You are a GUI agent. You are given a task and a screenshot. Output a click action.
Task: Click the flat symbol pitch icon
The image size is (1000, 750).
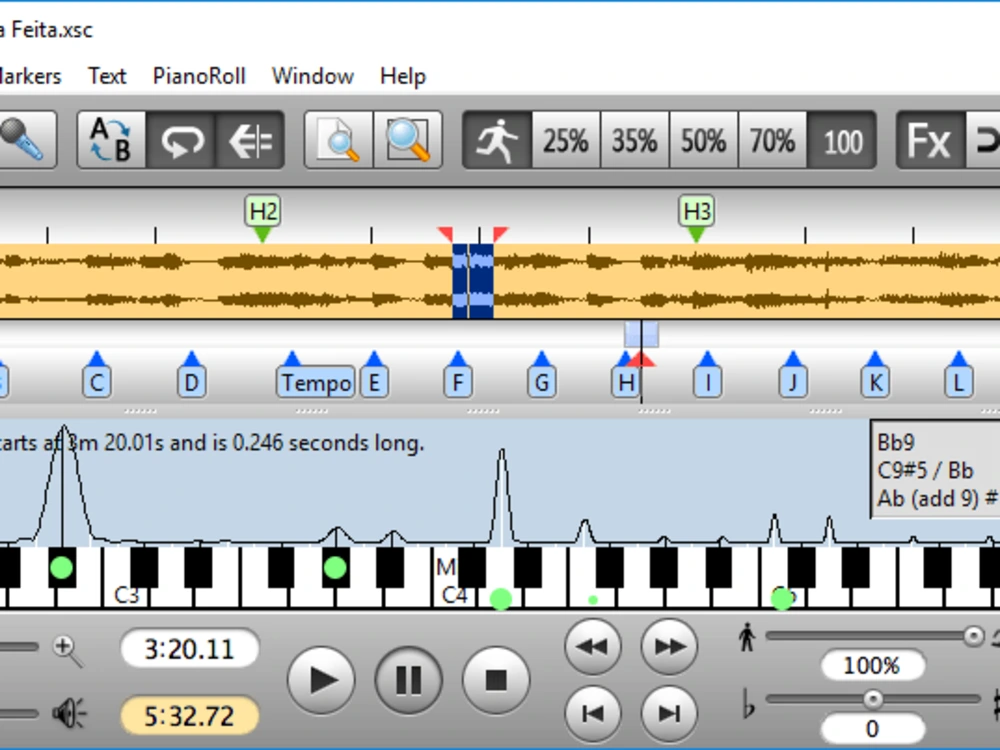[x=748, y=703]
